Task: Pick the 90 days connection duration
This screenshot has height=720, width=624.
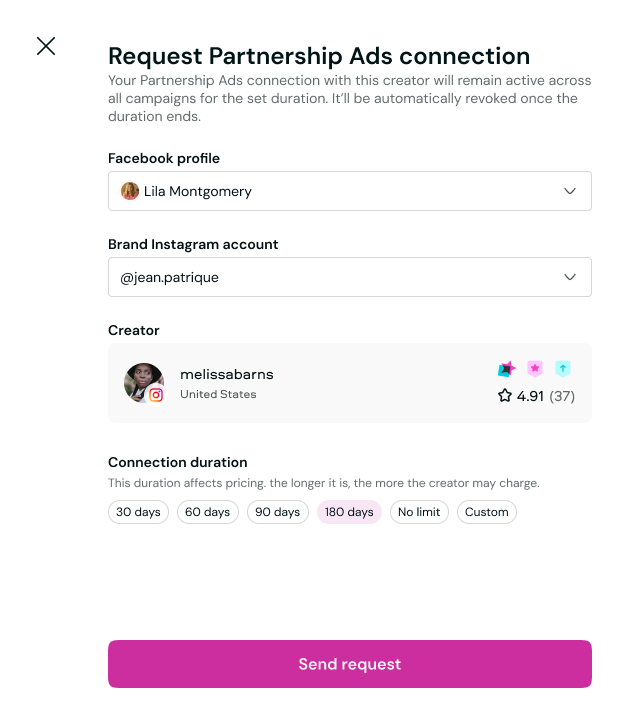Action: [x=278, y=512]
